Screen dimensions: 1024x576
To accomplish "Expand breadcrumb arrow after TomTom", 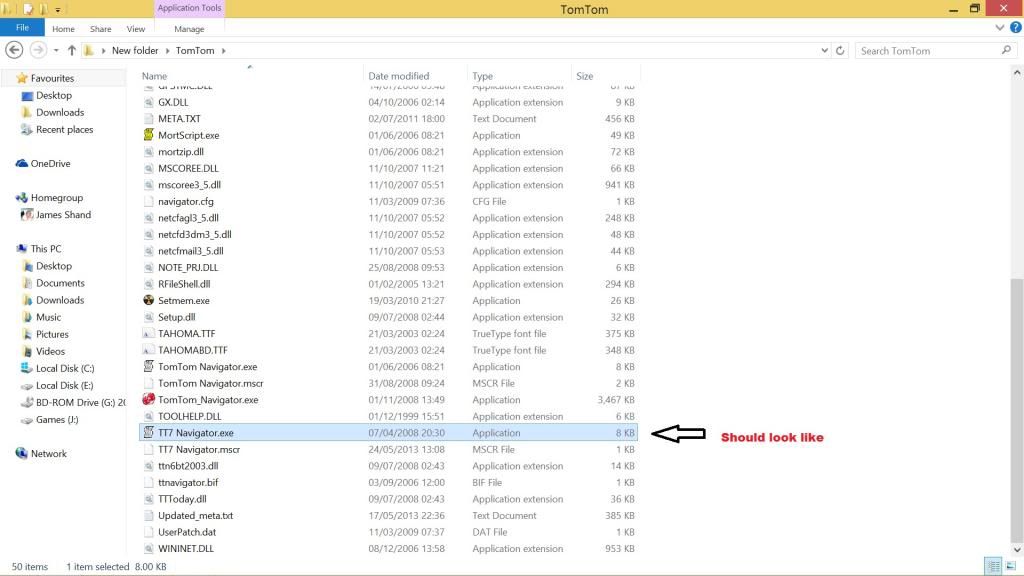I will click(223, 50).
